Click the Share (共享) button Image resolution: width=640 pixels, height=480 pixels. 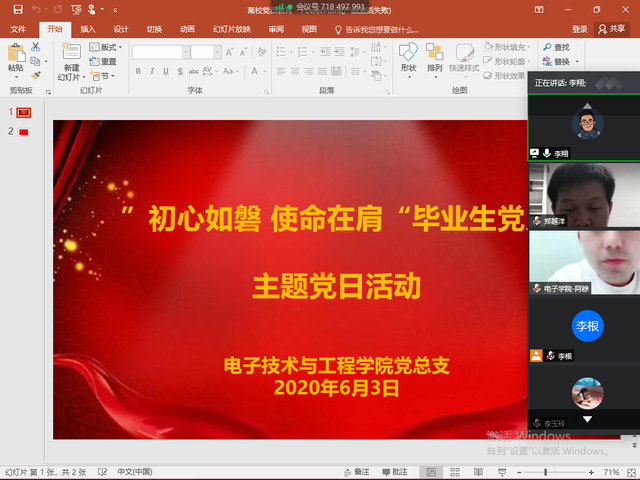(x=611, y=29)
